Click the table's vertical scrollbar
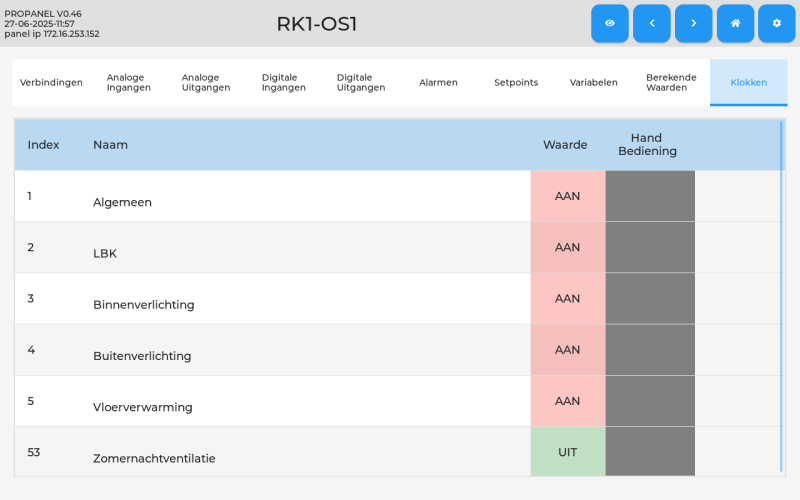 (x=781, y=296)
